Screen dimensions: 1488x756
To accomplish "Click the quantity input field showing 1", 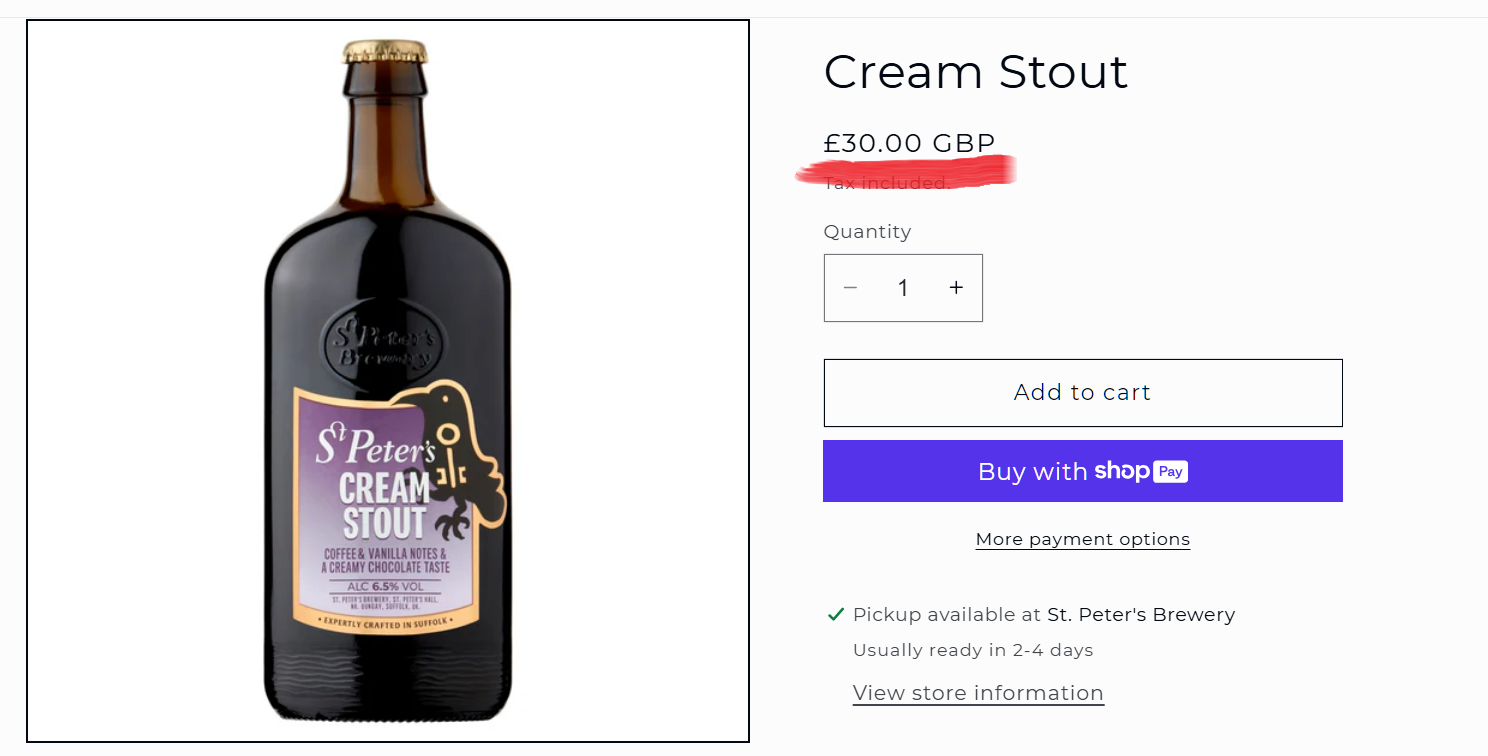I will (x=903, y=288).
